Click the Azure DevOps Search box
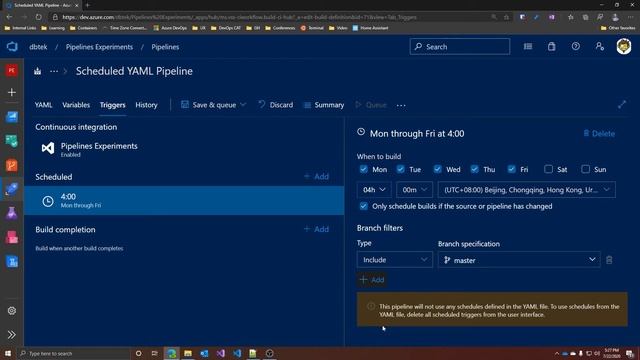Viewport: 640px width, 360px height. click(x=460, y=47)
